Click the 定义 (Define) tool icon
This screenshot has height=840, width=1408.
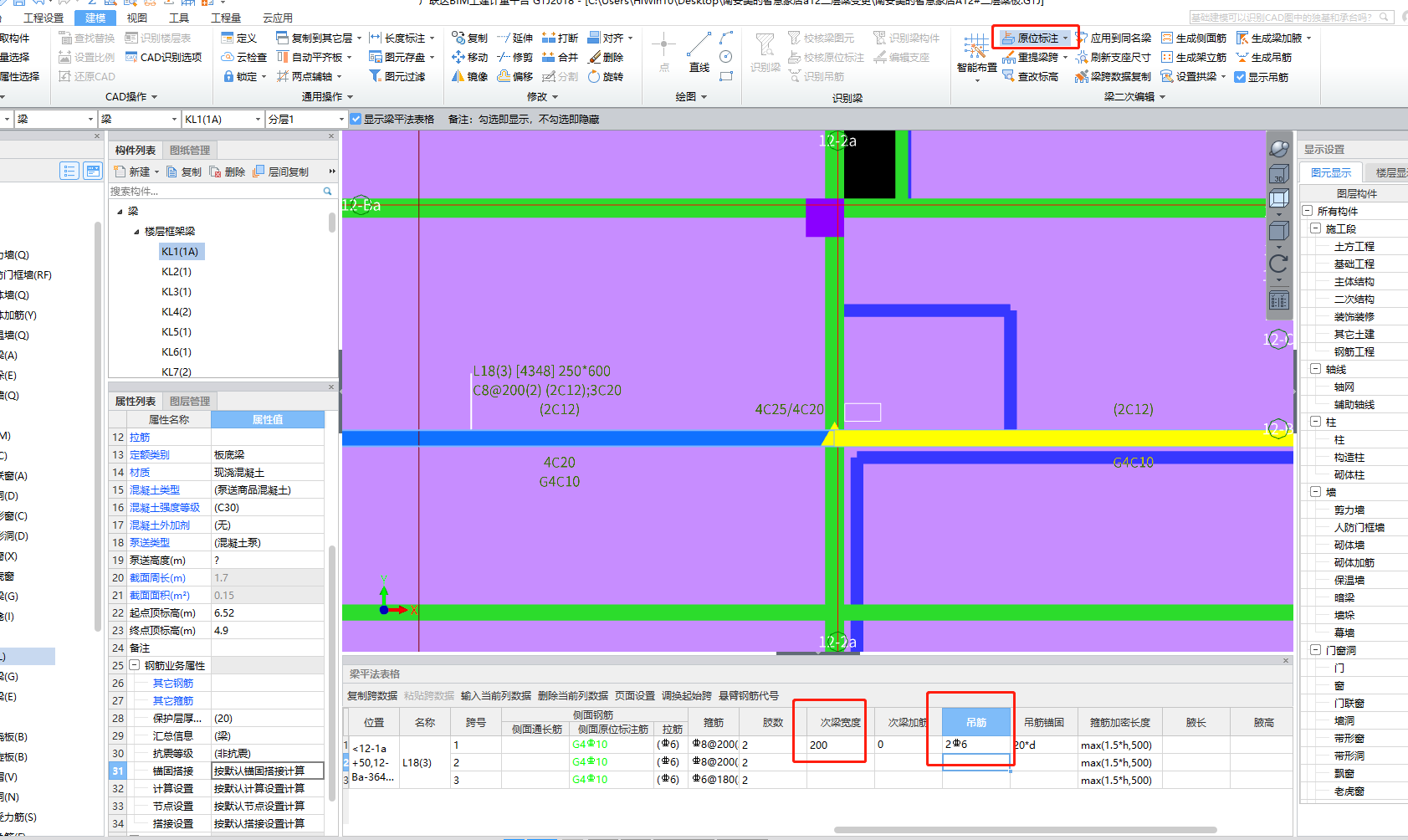[x=238, y=38]
